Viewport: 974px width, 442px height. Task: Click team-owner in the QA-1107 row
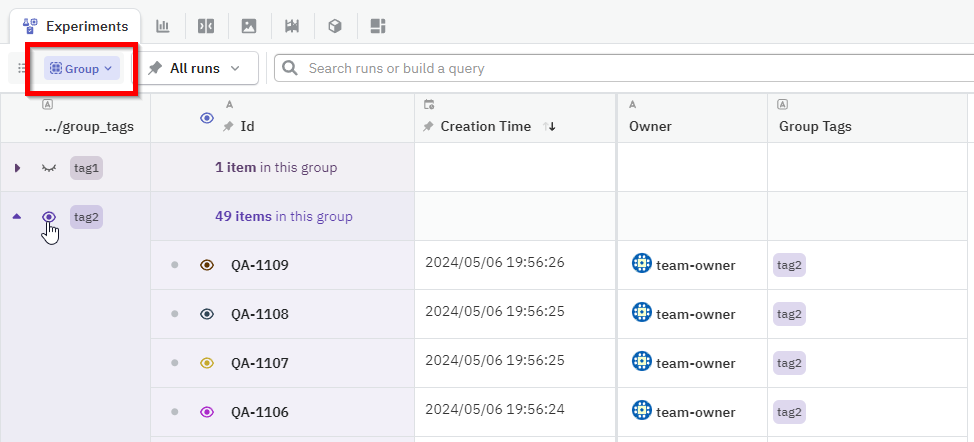695,363
